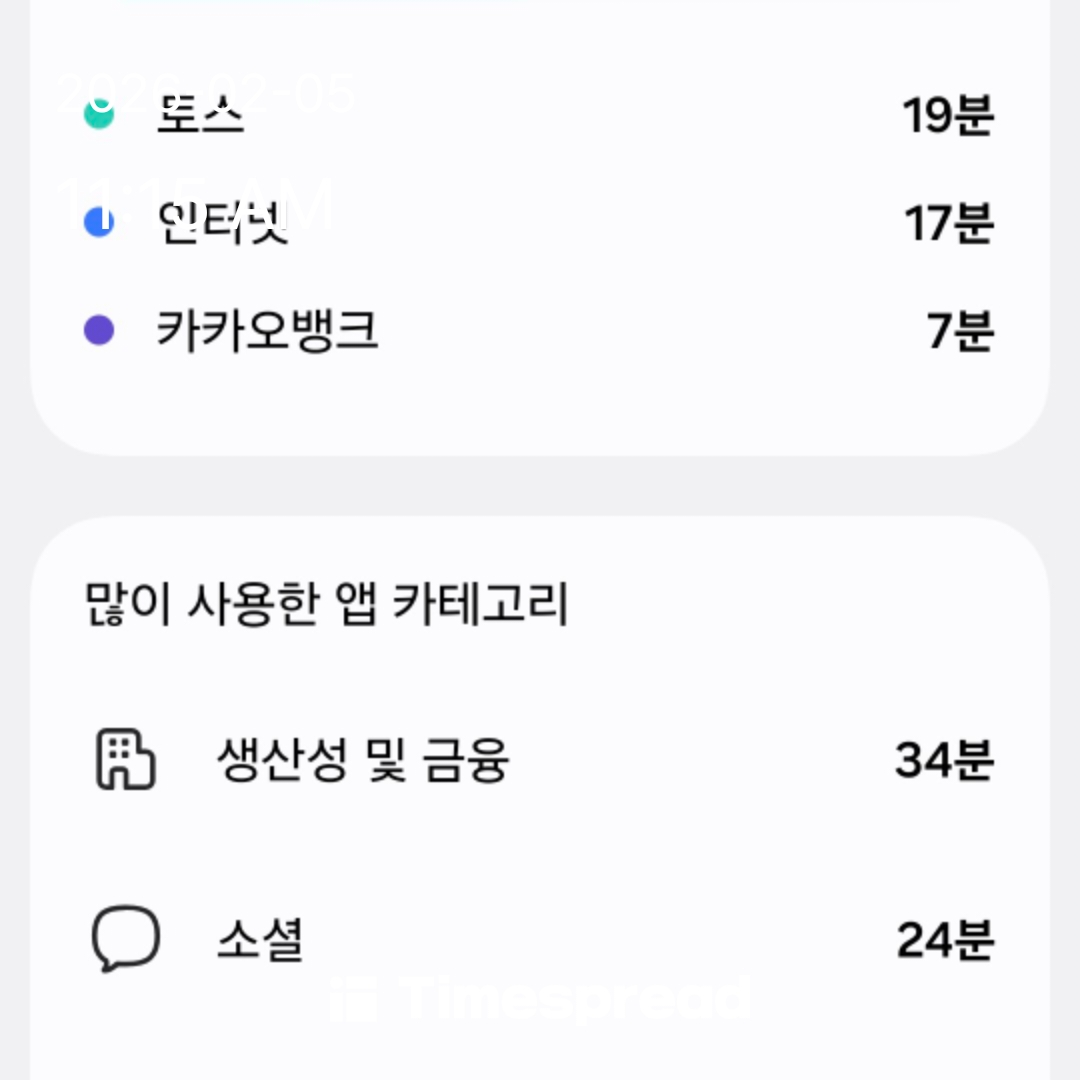The image size is (1080, 1080).
Task: Tap the 19분 usage time for 토스
Action: click(x=947, y=116)
